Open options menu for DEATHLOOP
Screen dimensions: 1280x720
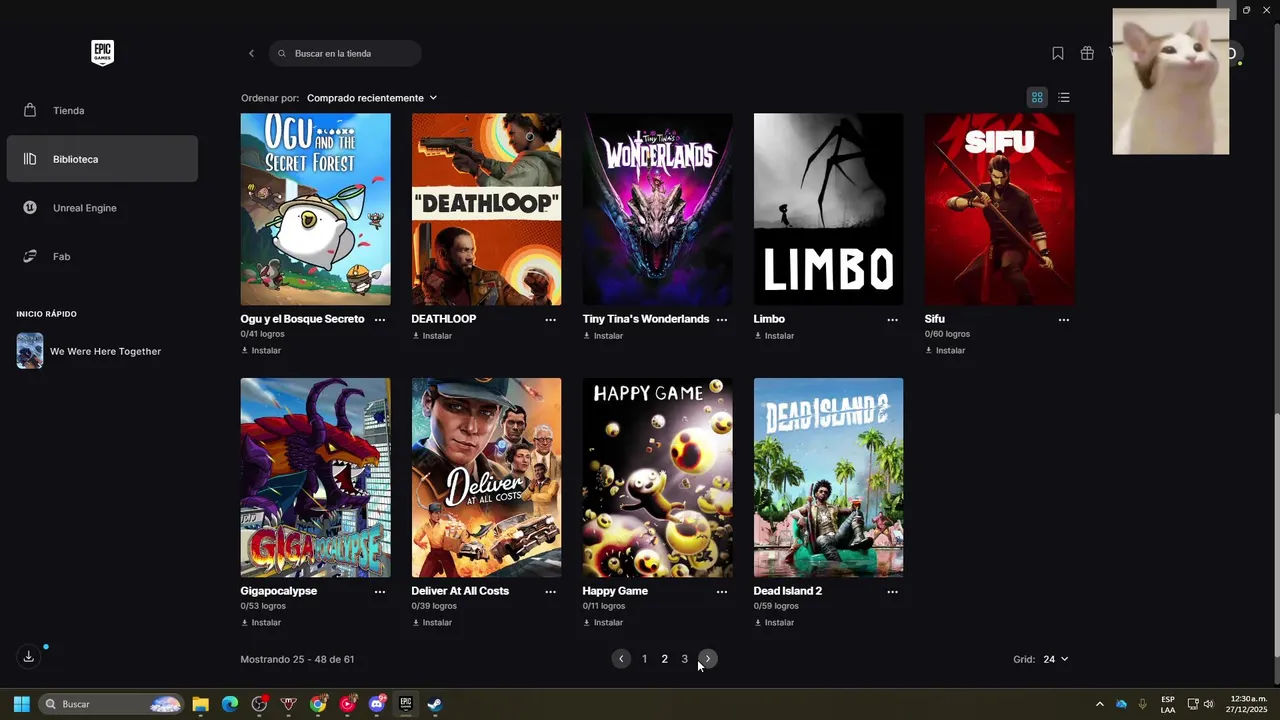(551, 320)
